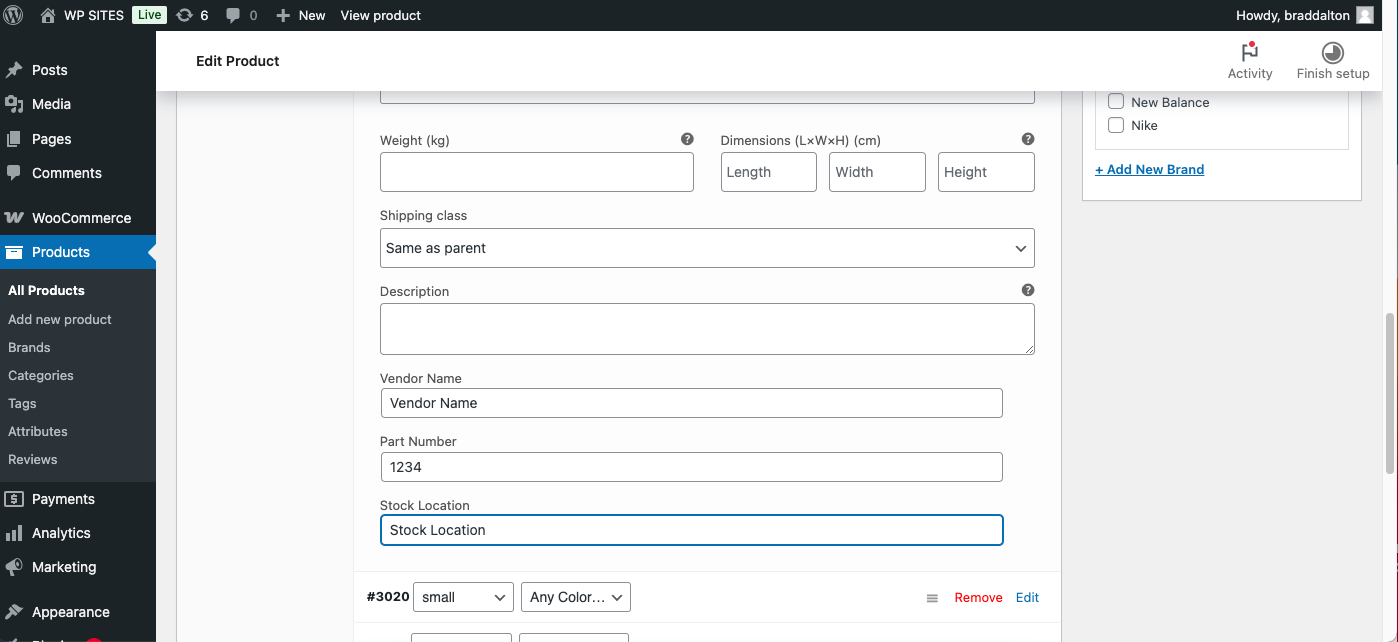Click the Weight field help icon
Image resolution: width=1398 pixels, height=642 pixels.
click(687, 140)
